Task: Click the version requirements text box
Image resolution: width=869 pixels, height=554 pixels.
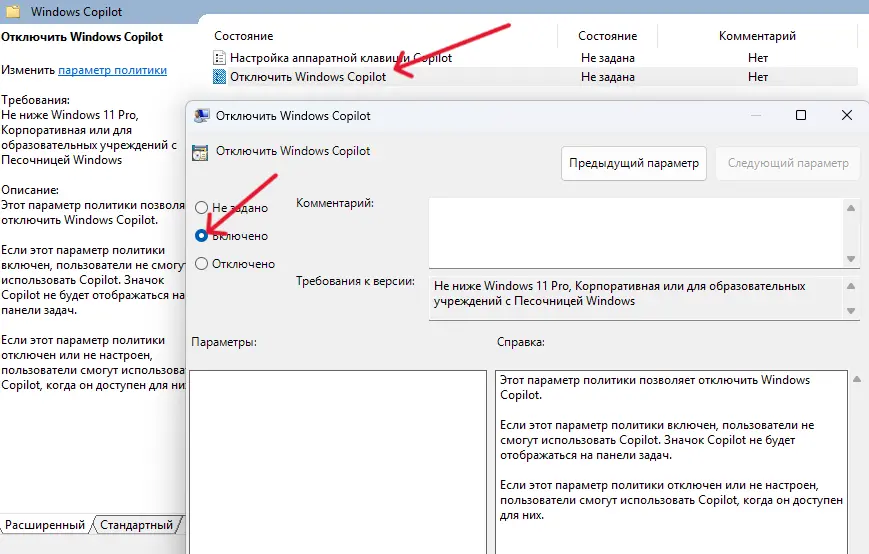Action: pos(636,298)
